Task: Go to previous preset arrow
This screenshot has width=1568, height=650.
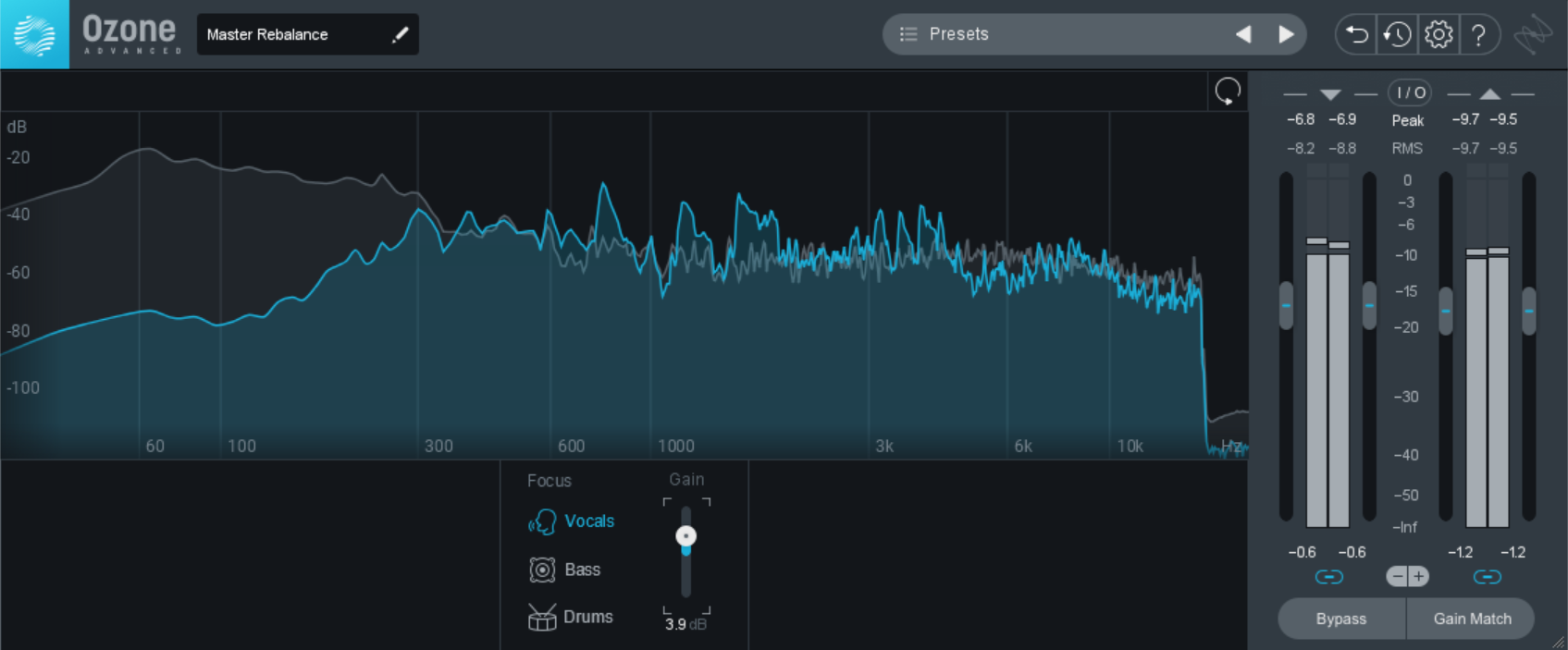Action: tap(1243, 34)
